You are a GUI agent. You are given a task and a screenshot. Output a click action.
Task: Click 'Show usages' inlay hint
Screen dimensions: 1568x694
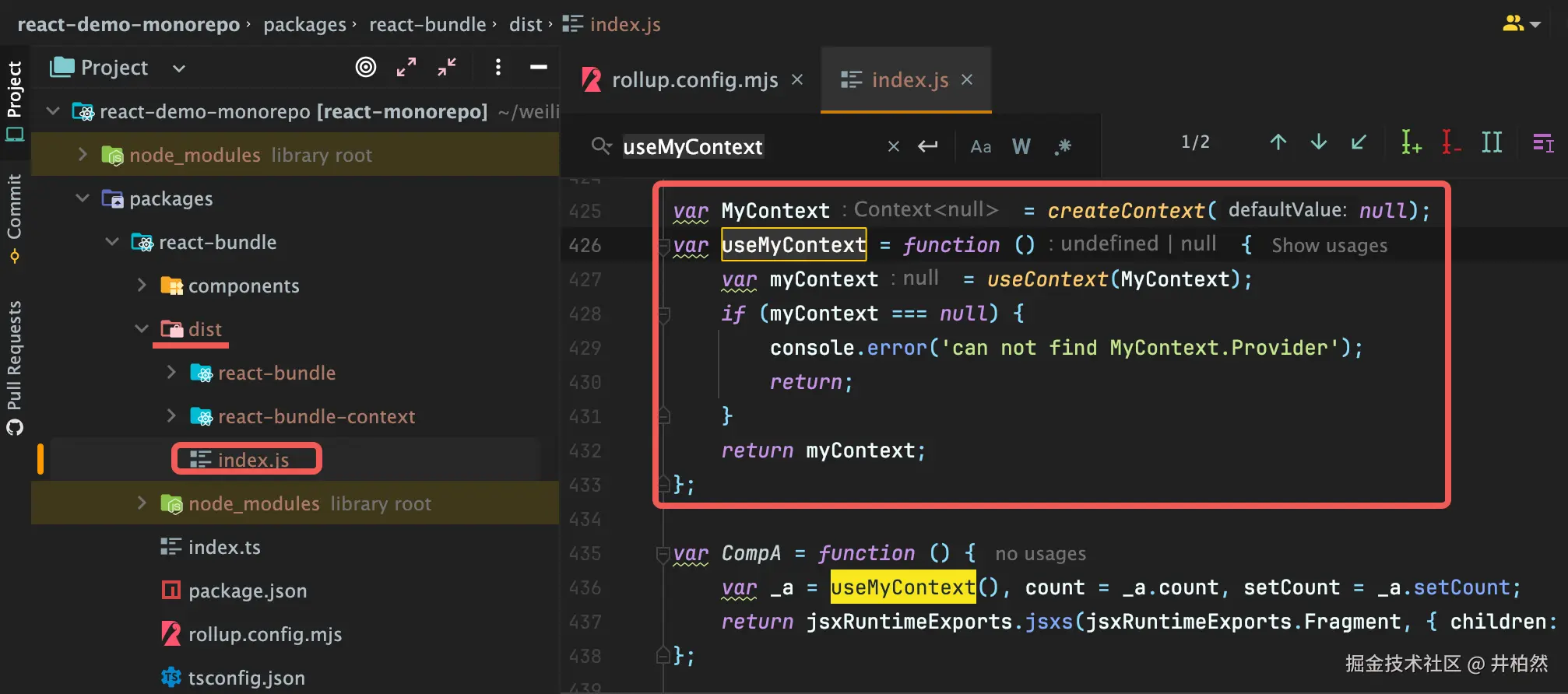[x=1329, y=246]
